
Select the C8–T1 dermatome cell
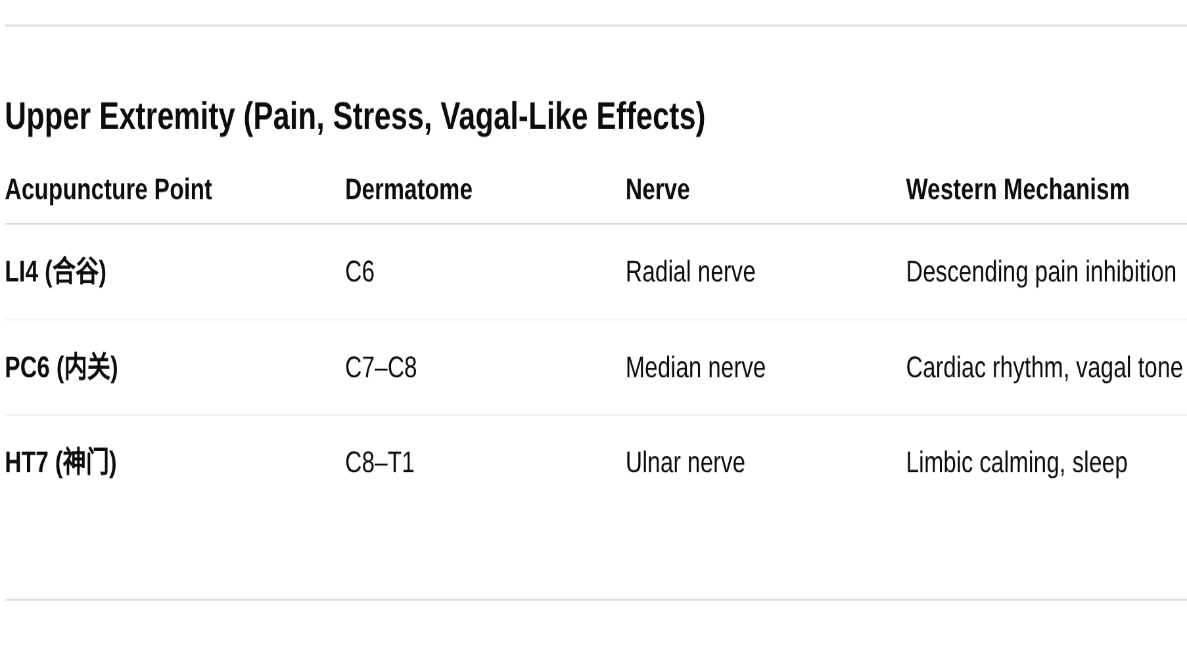coord(379,463)
